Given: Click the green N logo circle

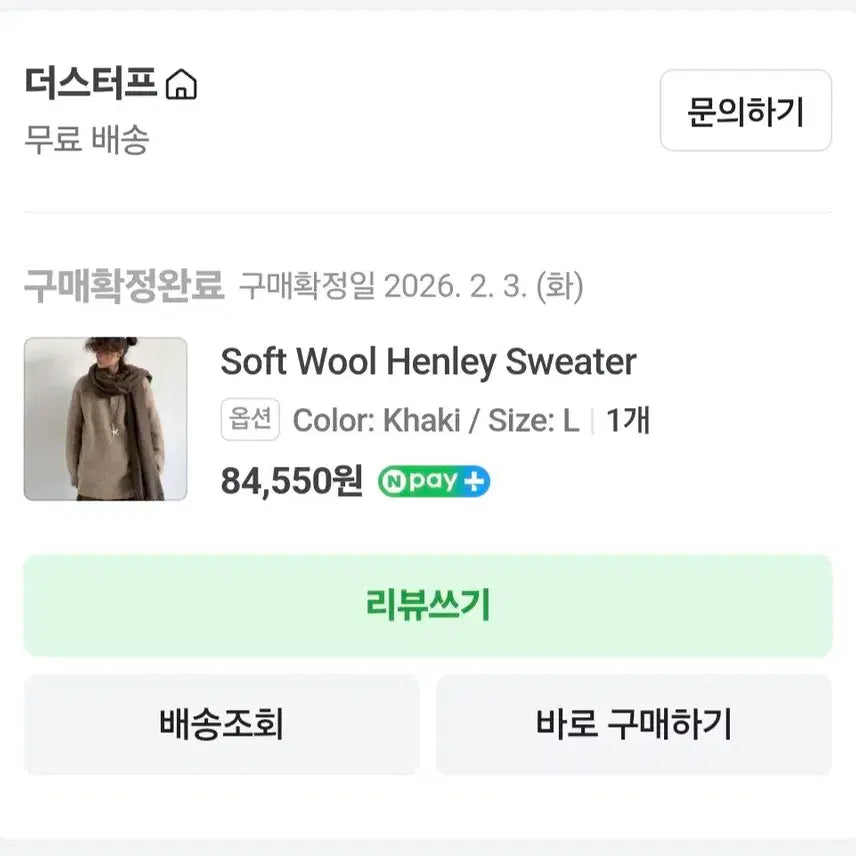Looking at the screenshot, I should [x=392, y=481].
